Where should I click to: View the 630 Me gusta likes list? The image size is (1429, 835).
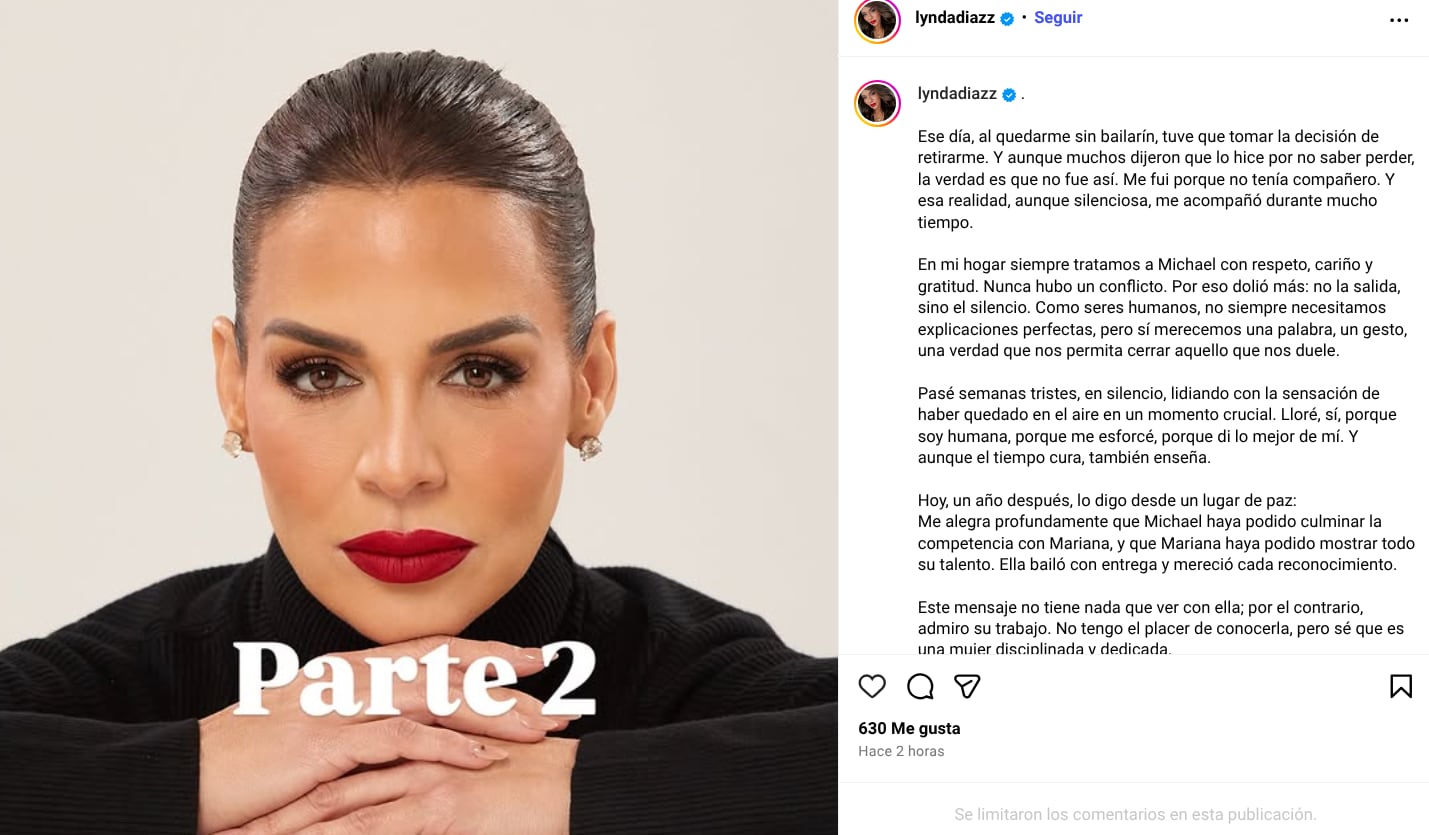909,728
